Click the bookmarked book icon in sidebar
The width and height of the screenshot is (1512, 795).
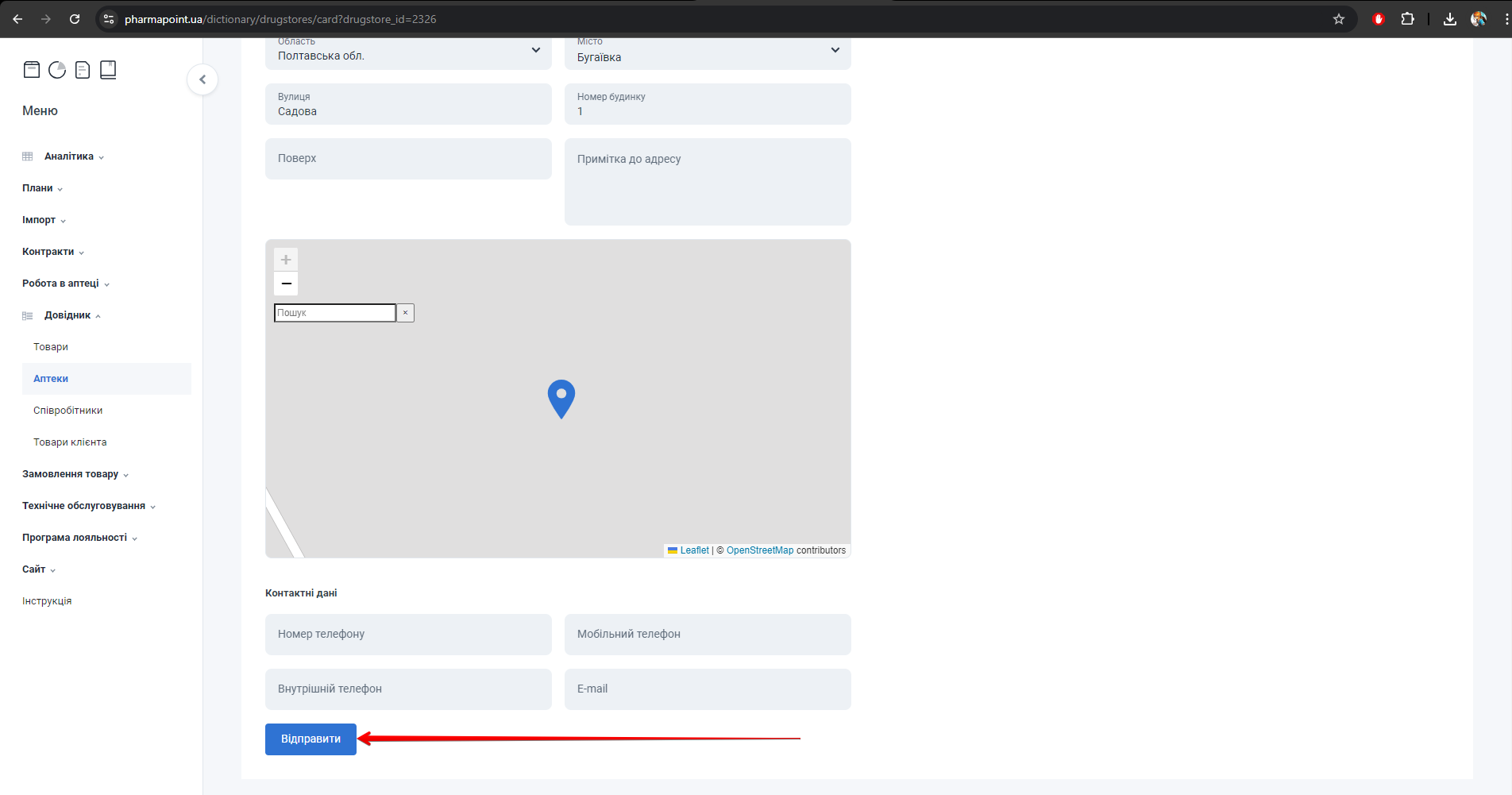(x=108, y=70)
